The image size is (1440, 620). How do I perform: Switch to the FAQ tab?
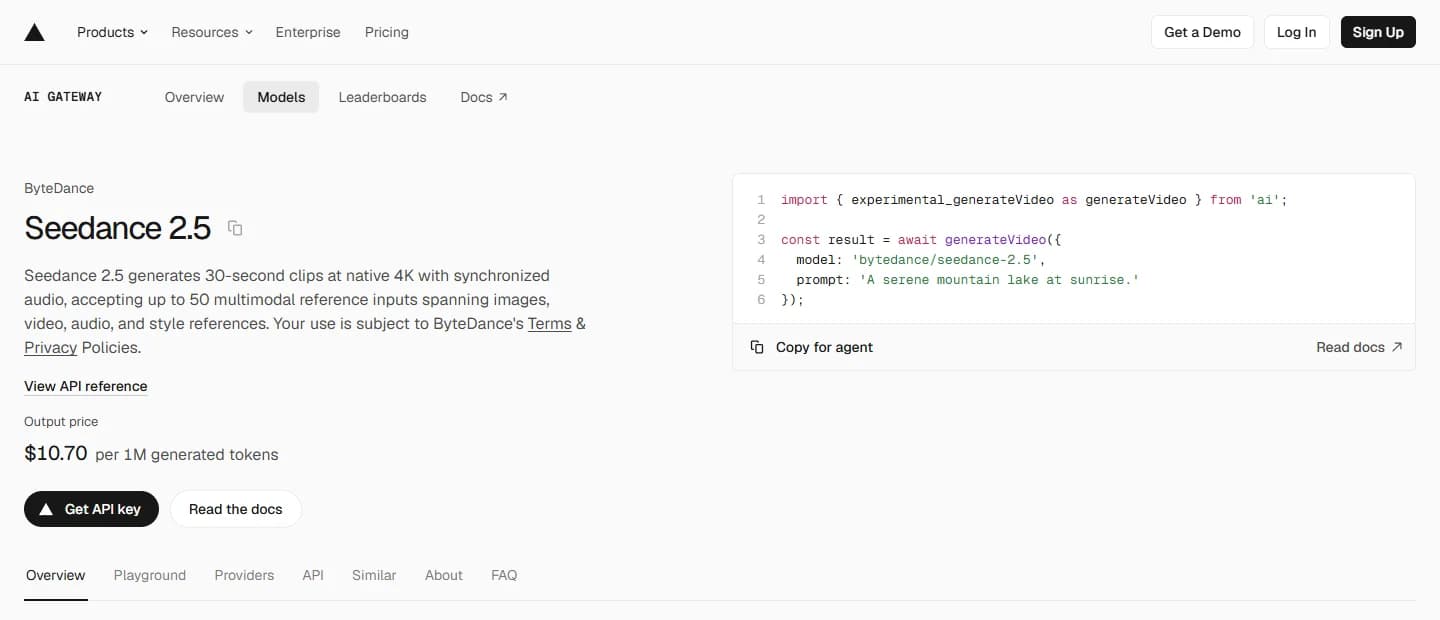tap(504, 575)
